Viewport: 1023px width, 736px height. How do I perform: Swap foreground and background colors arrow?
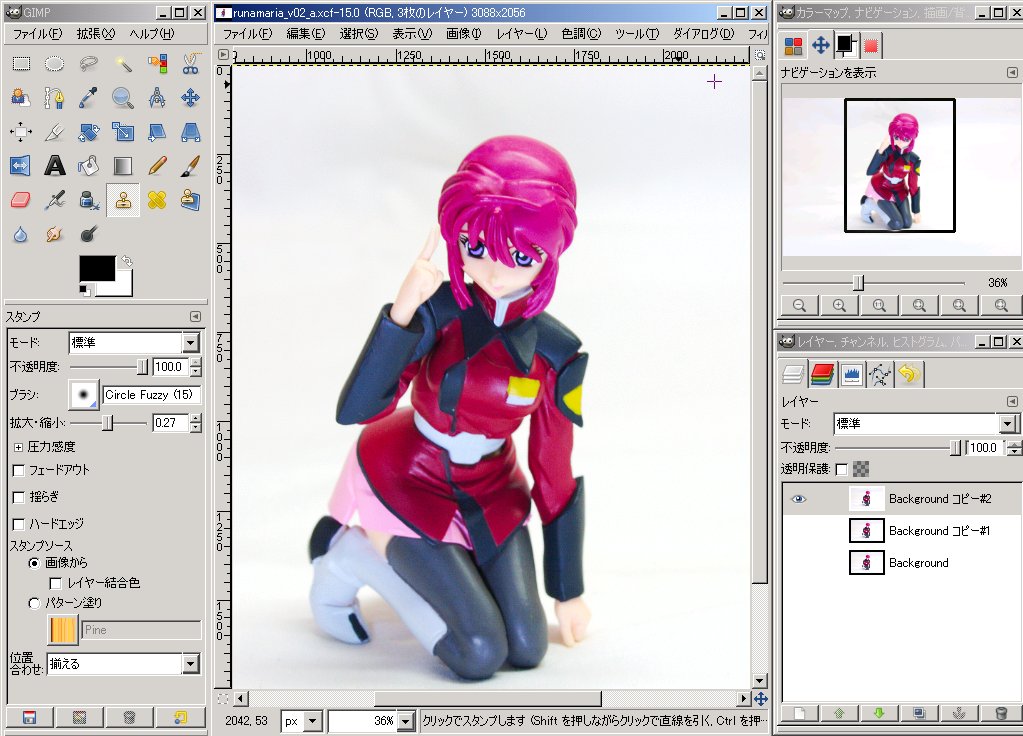(x=127, y=261)
